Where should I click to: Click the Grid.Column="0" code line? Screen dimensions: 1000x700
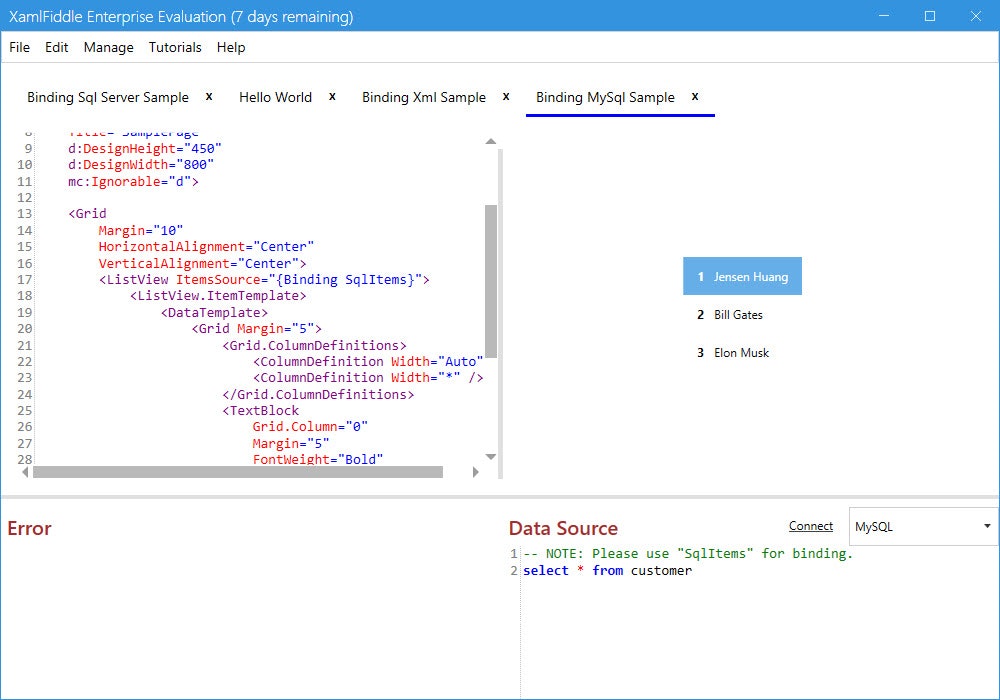tap(310, 427)
